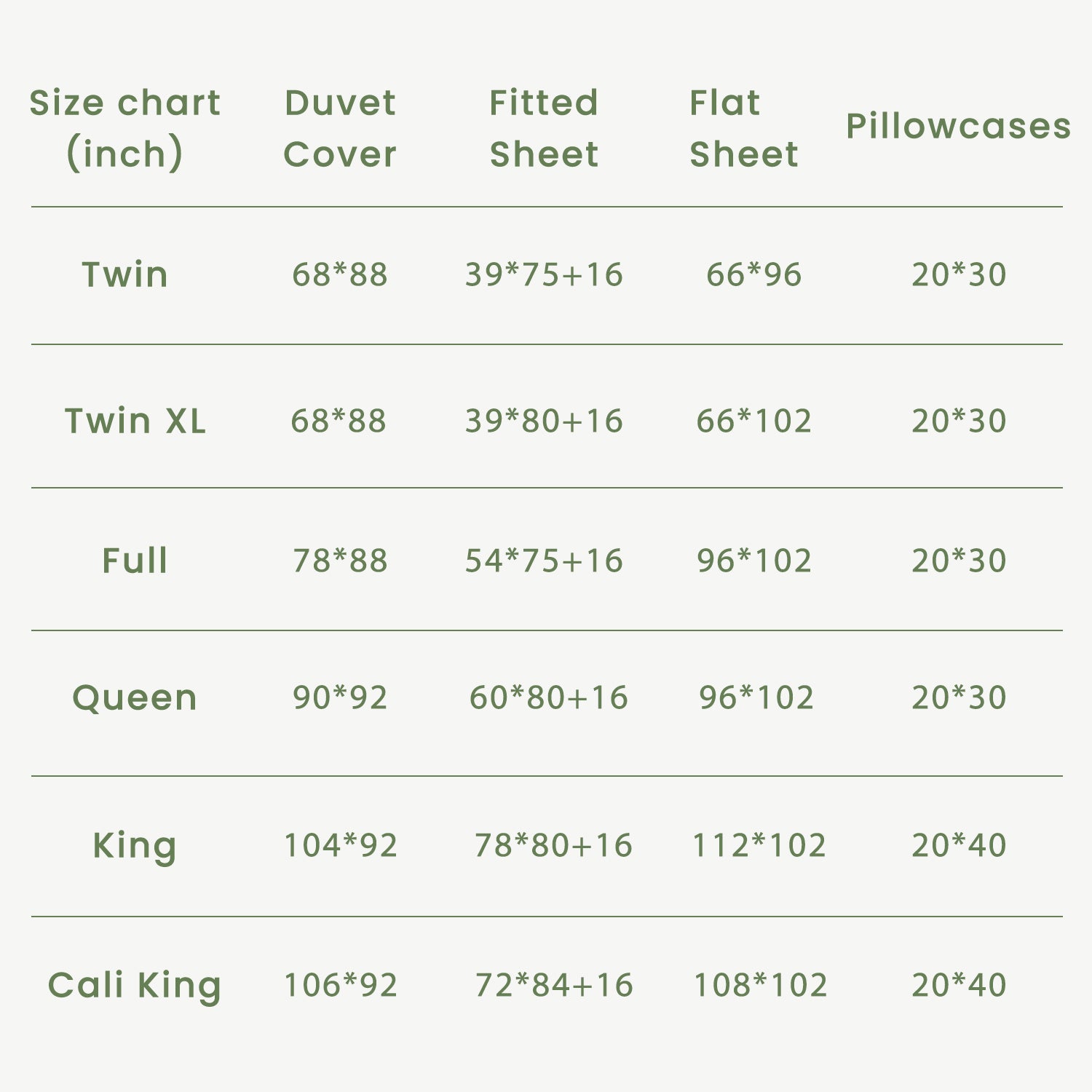This screenshot has height=1092, width=1092.
Task: Select King duvet cover size 104*92
Action: pos(340,845)
